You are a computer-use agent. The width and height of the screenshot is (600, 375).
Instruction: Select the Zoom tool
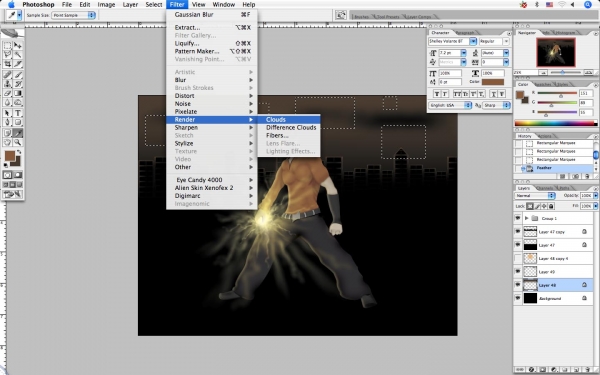click(x=18, y=142)
